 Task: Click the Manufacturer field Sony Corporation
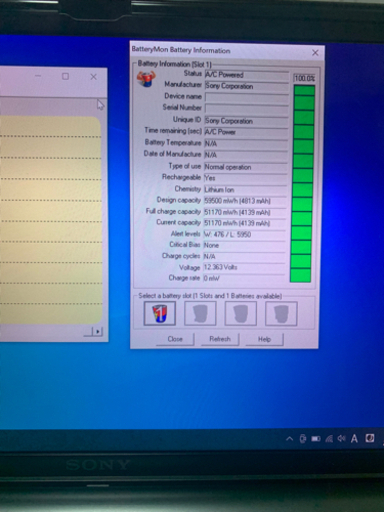pyautogui.click(x=247, y=86)
